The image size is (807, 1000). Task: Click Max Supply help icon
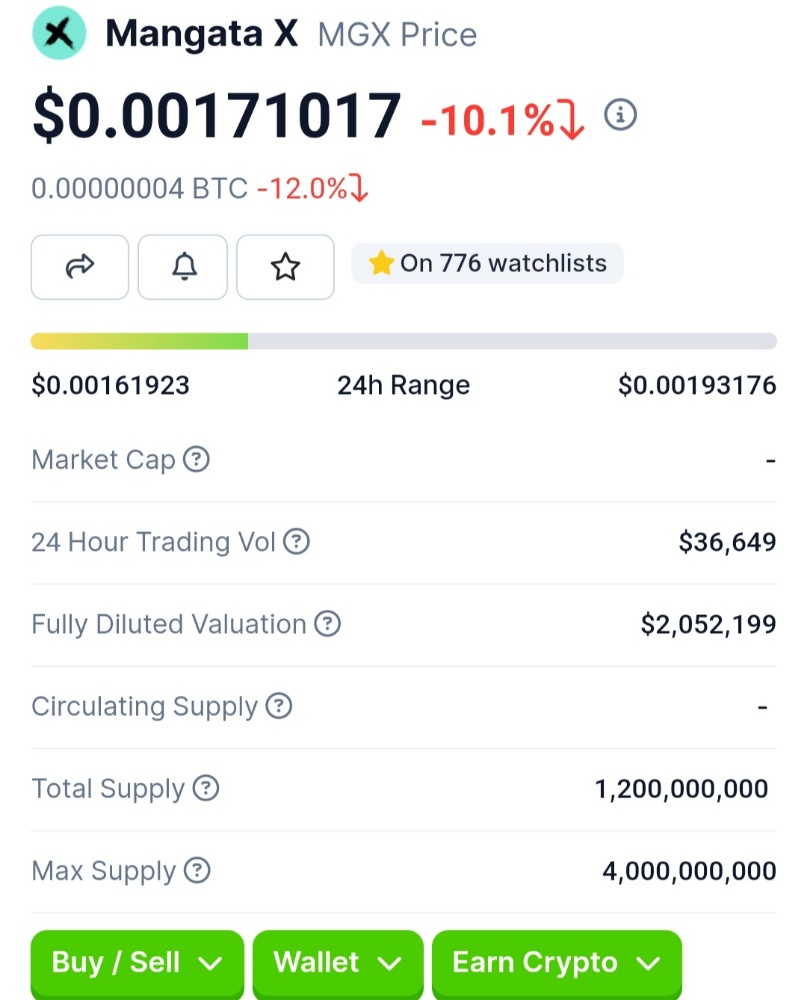197,870
